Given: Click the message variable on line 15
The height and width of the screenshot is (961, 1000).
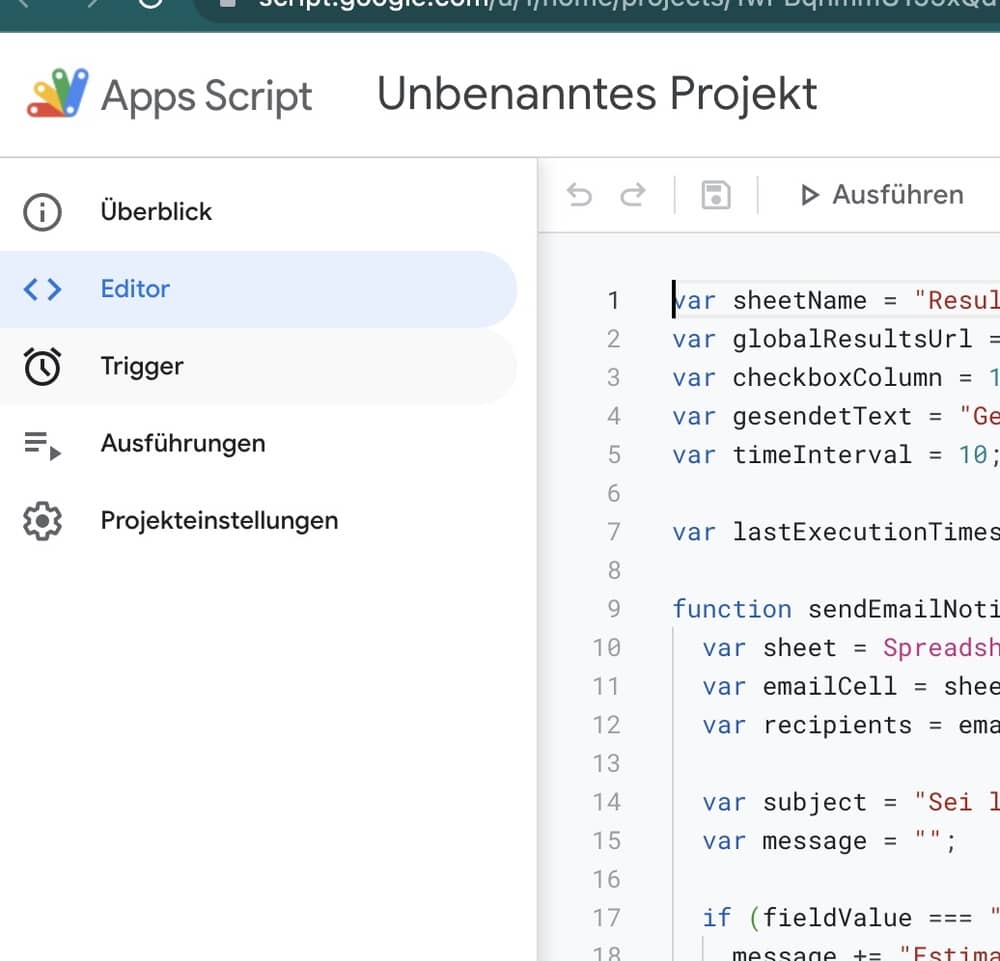Looking at the screenshot, I should (814, 841).
